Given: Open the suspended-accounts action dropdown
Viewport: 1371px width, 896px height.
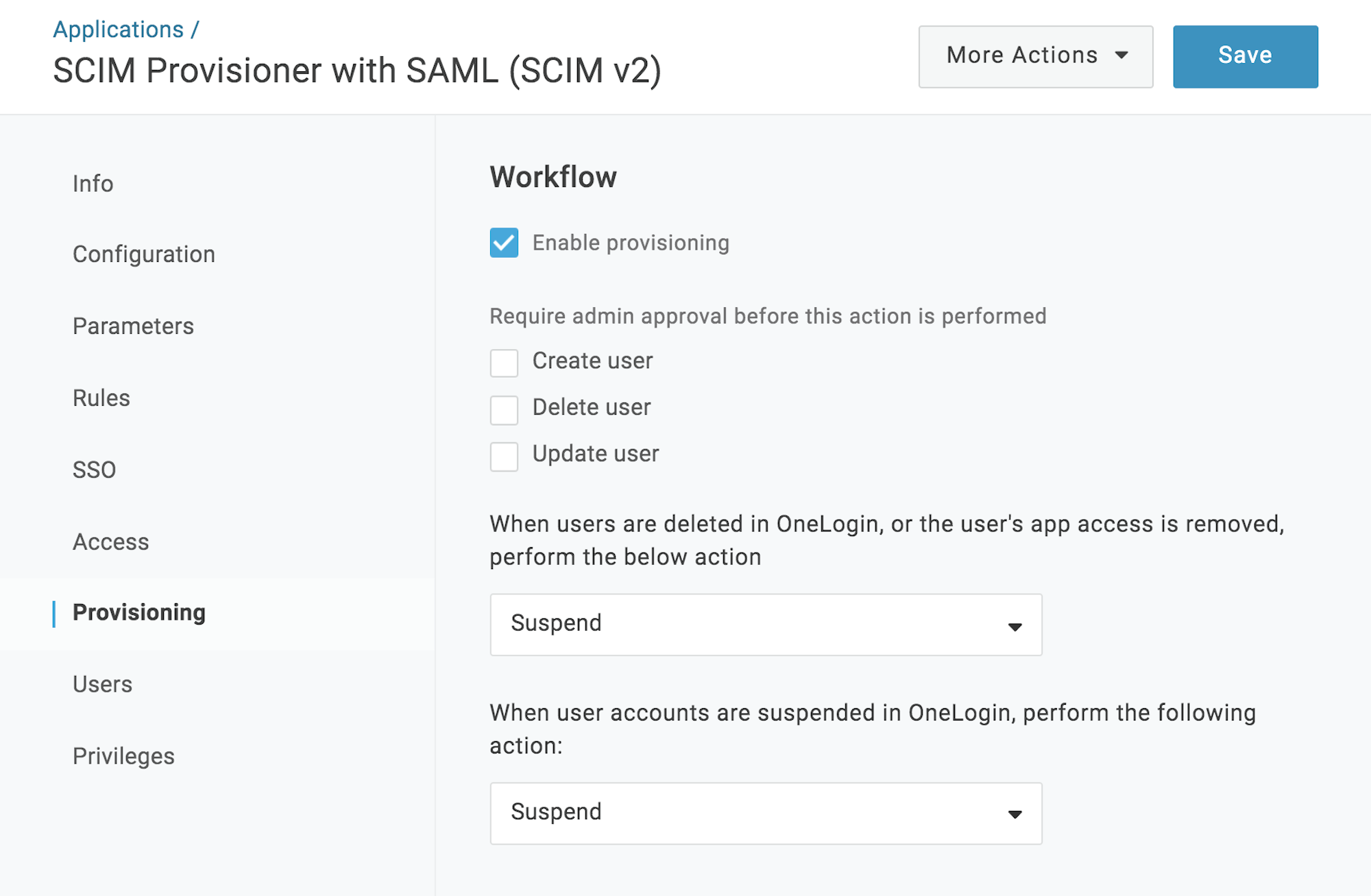Looking at the screenshot, I should 766,813.
